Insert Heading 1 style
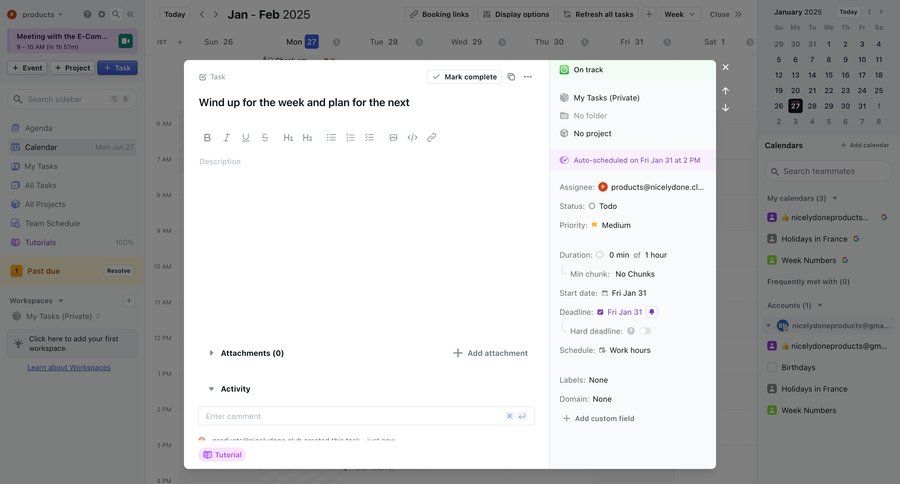The image size is (900, 484). click(x=288, y=137)
